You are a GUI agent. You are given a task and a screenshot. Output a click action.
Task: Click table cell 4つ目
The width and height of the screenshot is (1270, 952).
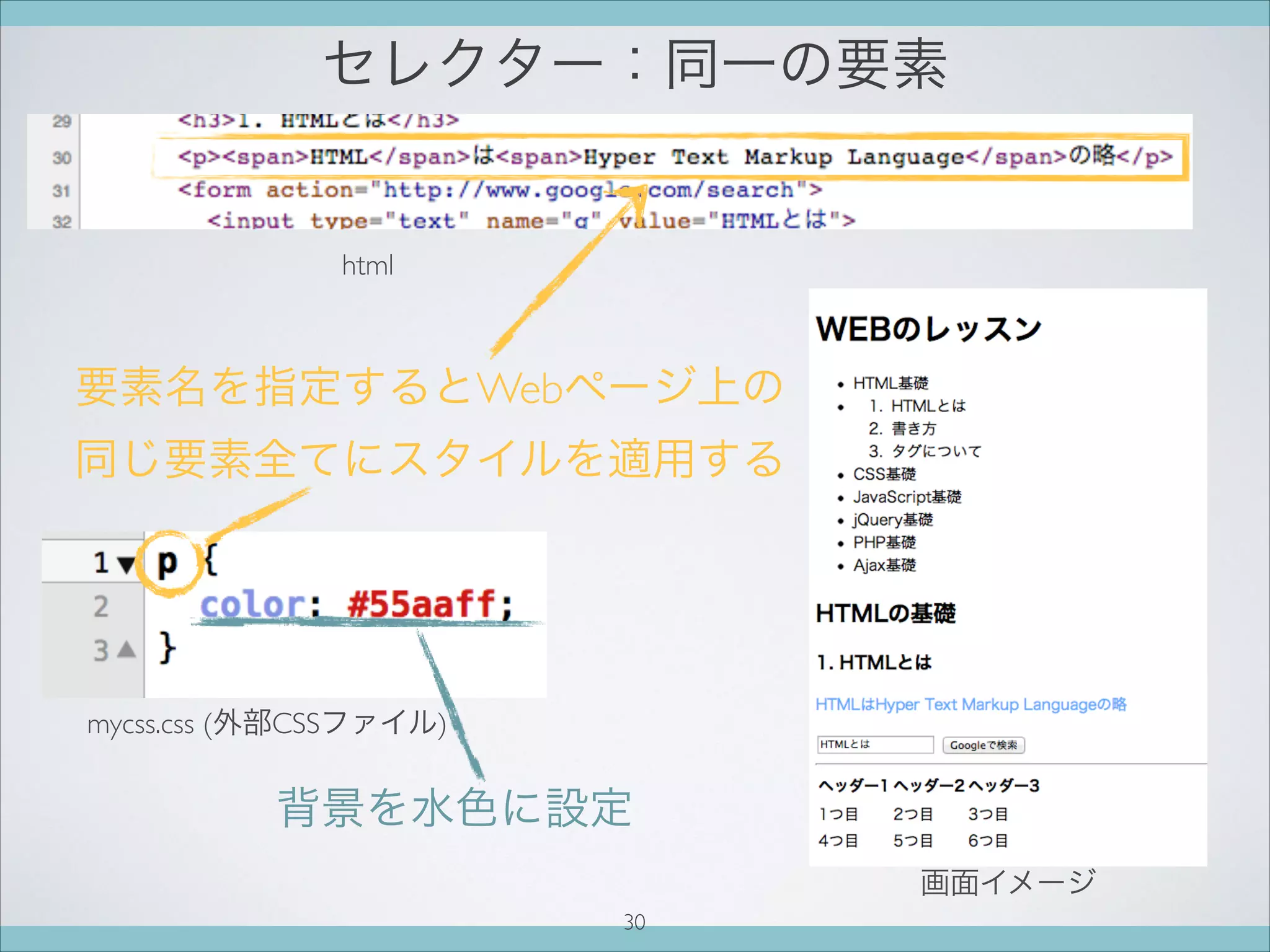click(x=838, y=840)
